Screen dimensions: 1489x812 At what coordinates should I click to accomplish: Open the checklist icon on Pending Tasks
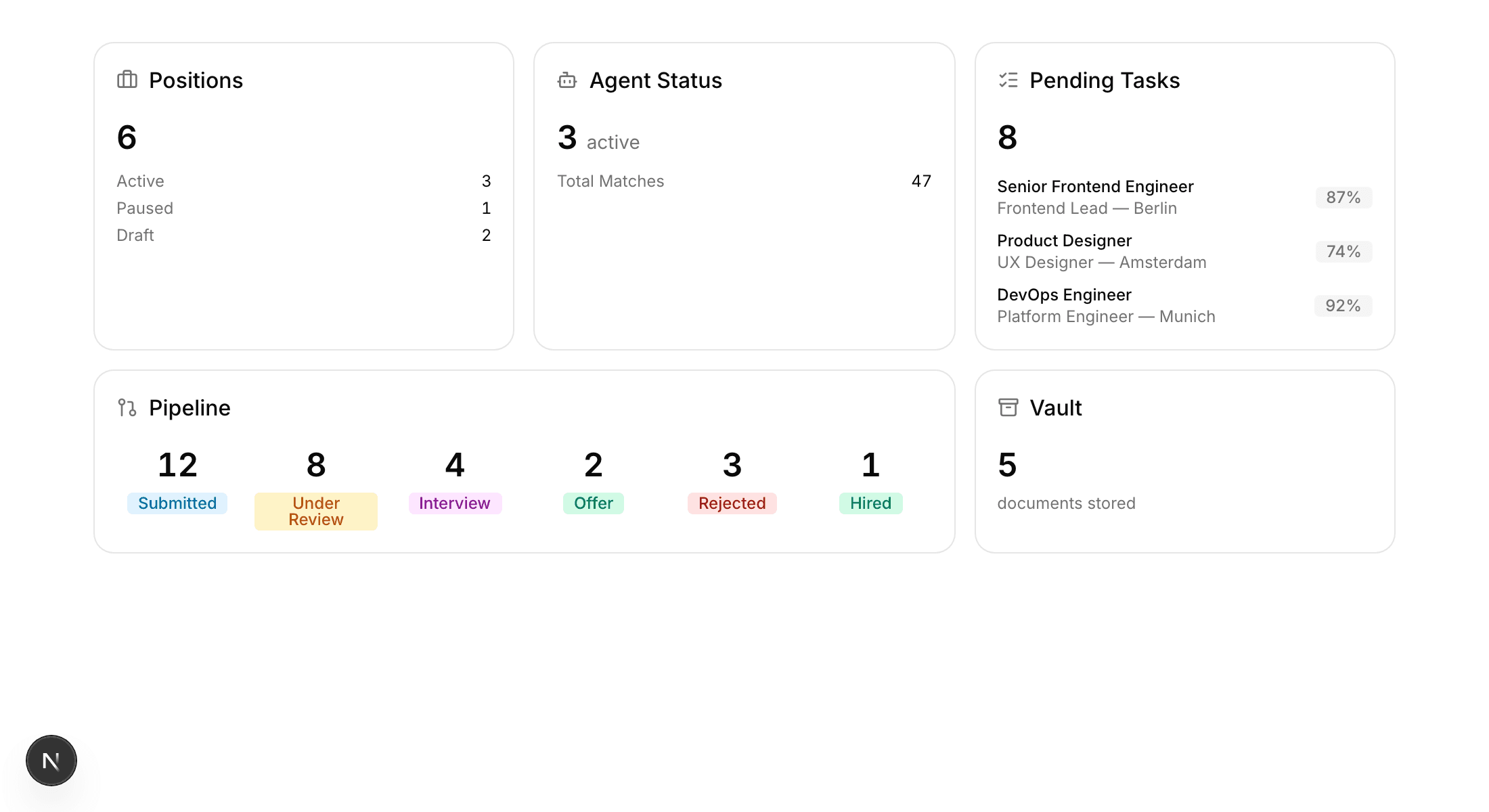[1008, 80]
